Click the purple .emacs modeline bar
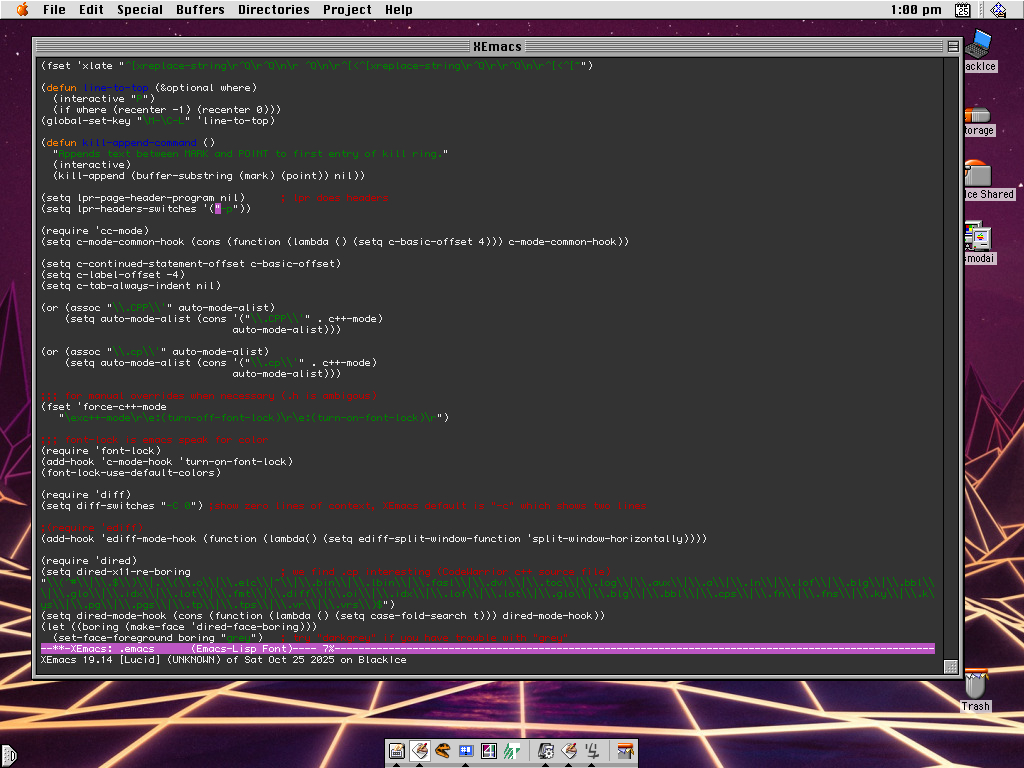 488,648
